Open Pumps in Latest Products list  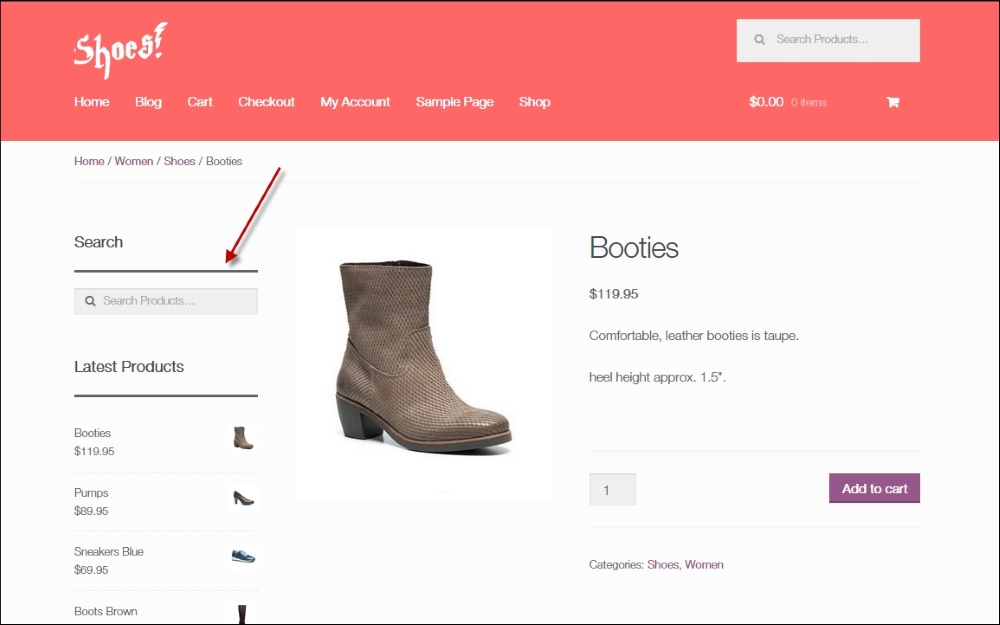tap(91, 493)
